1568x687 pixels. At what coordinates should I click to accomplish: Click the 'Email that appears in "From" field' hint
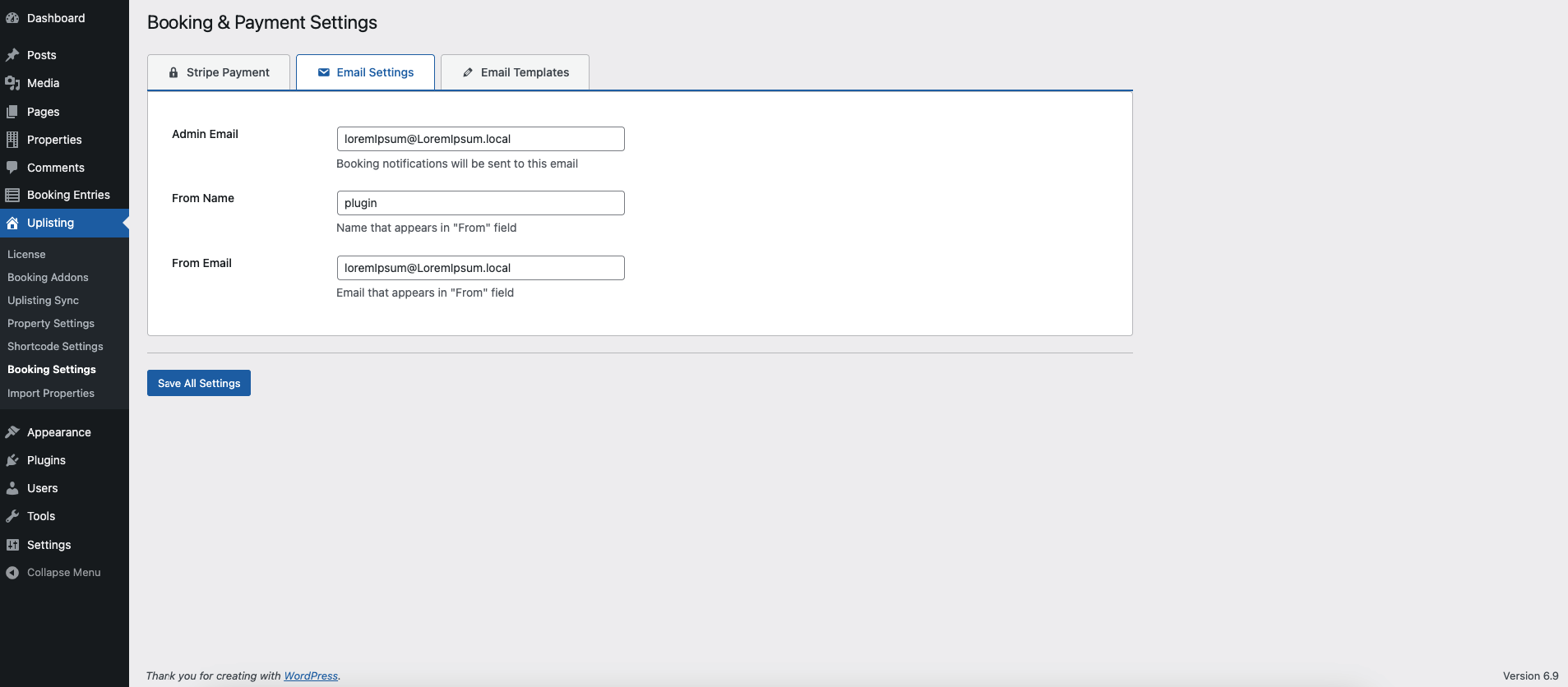point(425,293)
